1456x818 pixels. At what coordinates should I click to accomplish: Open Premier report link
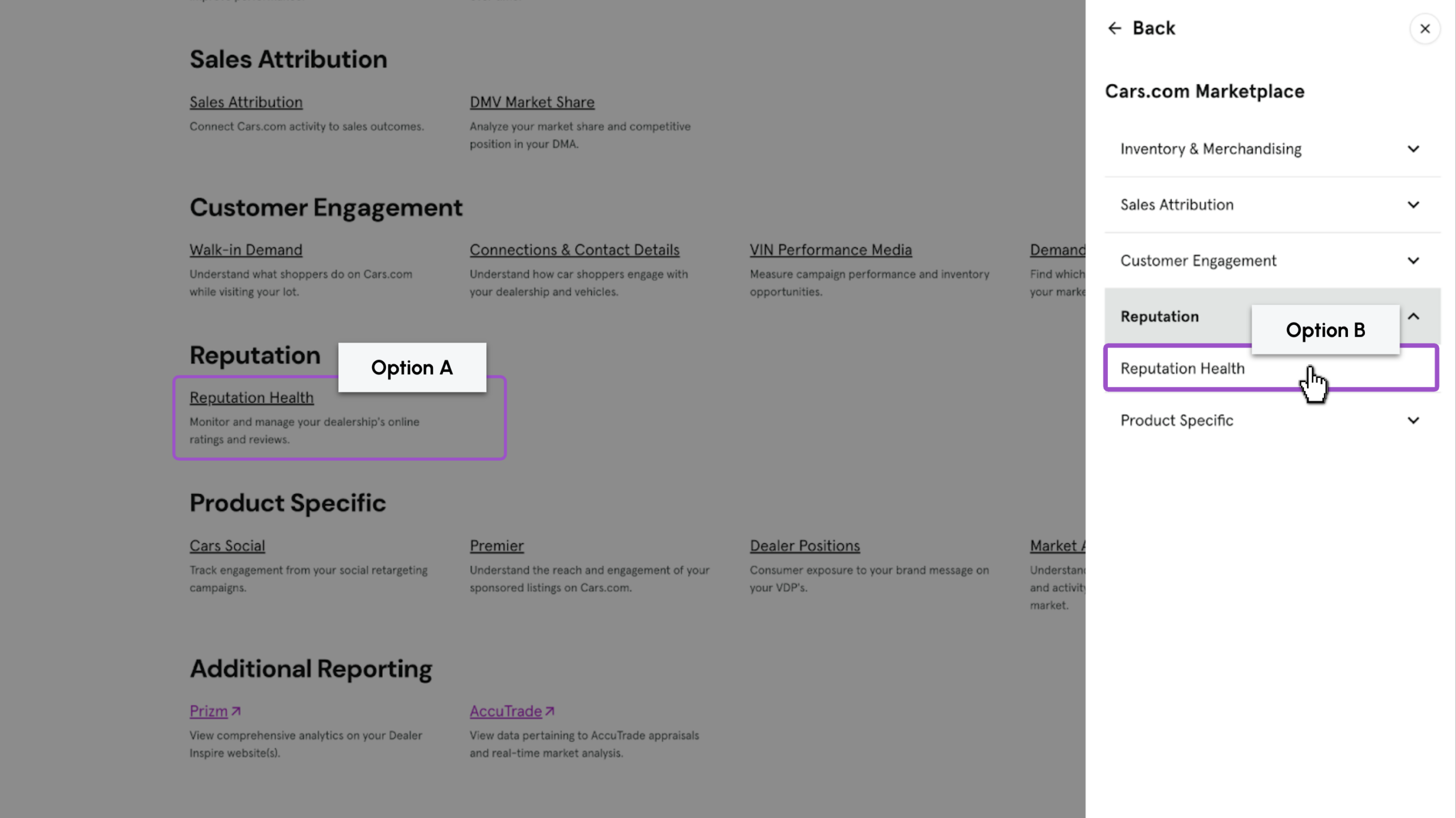tap(497, 546)
